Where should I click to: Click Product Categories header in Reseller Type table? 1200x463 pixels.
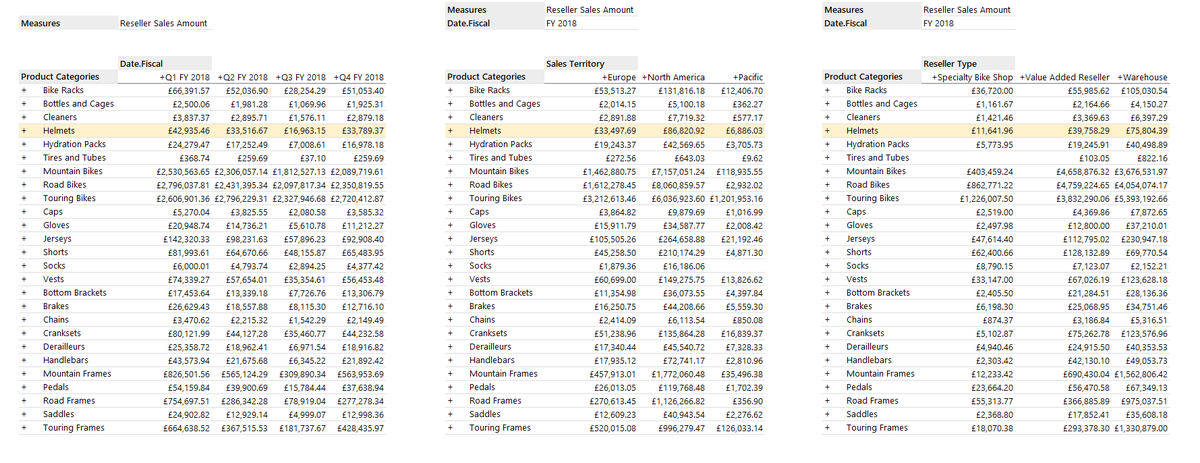(863, 77)
